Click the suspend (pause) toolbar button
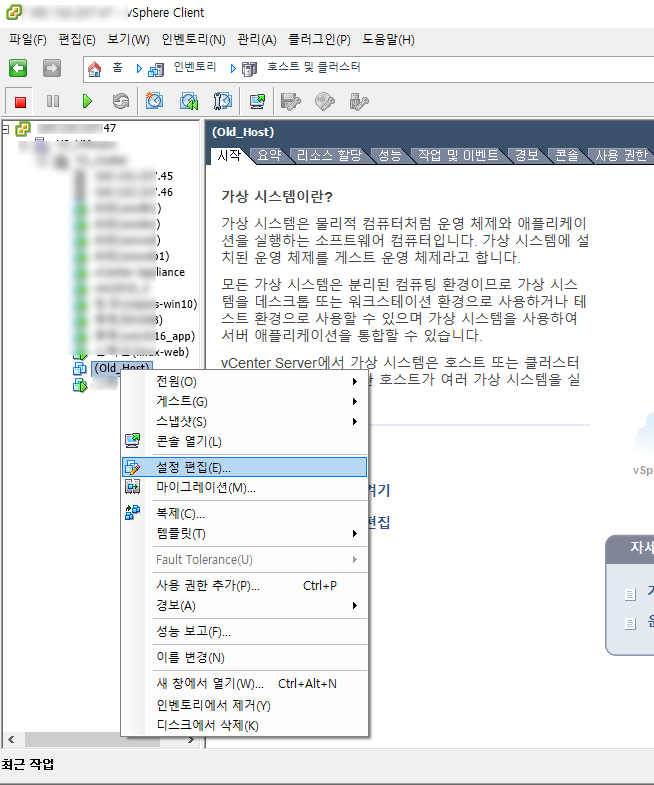 (x=53, y=102)
